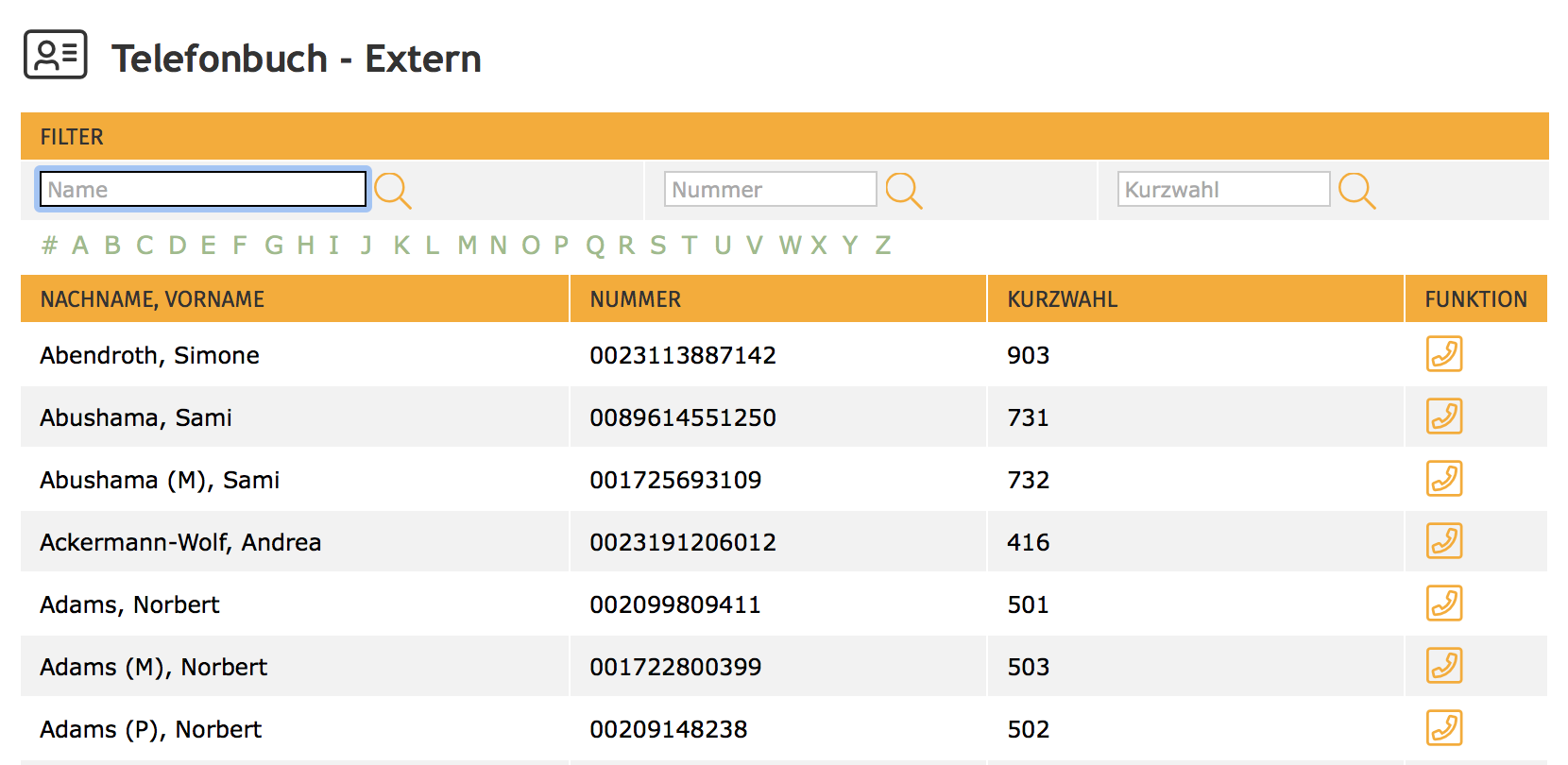Call Abushama (M), Sami via phone icon

pos(1443,479)
